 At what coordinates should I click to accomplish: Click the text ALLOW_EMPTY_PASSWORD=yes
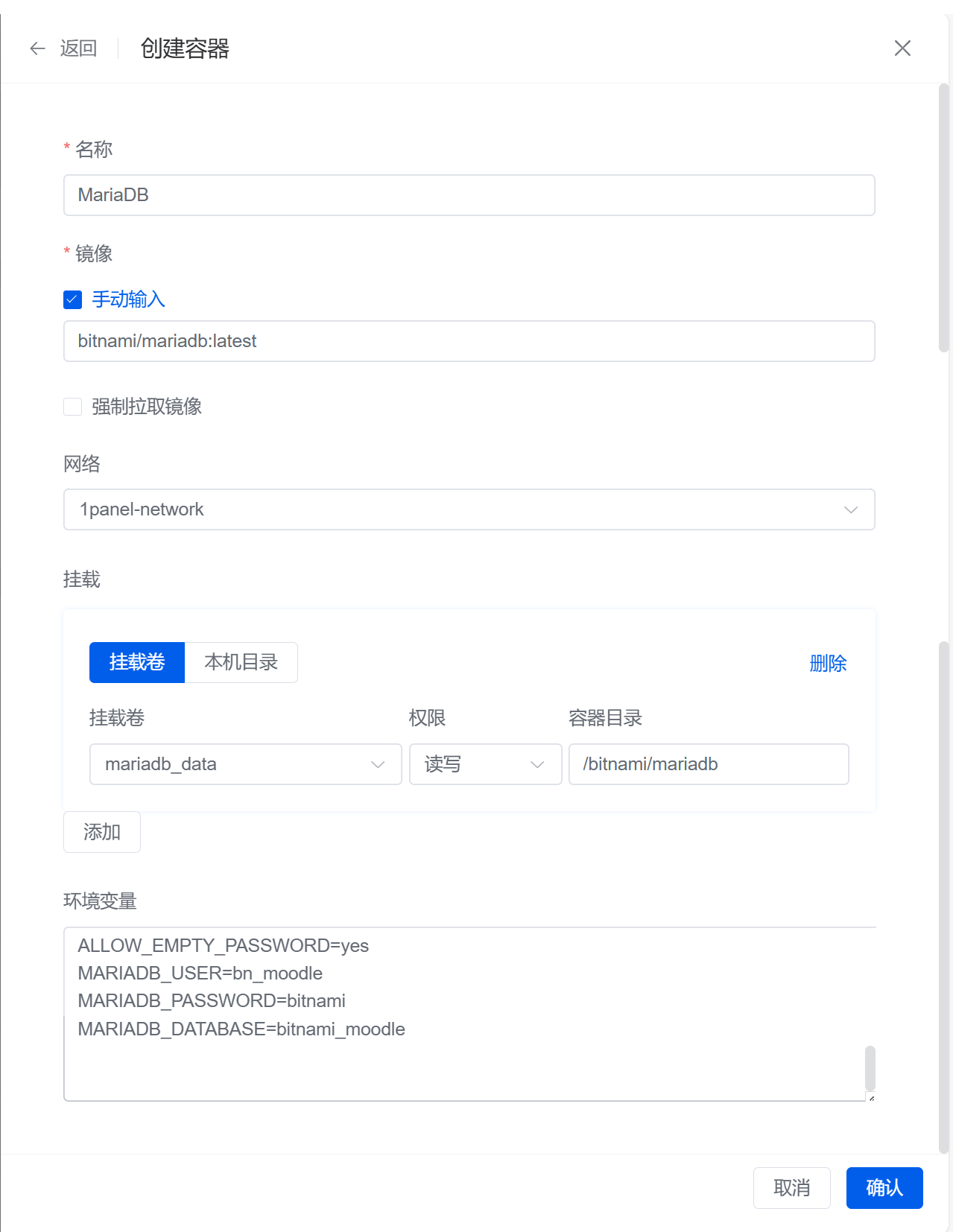[x=223, y=945]
